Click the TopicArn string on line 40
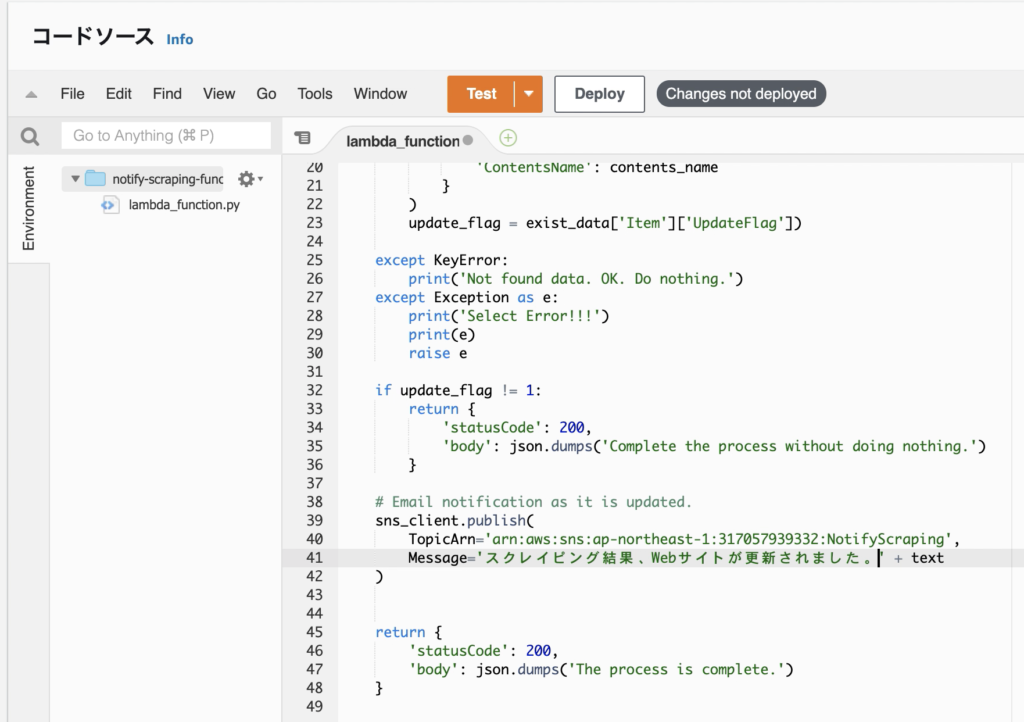Viewport: 1024px width, 722px height. 718,539
